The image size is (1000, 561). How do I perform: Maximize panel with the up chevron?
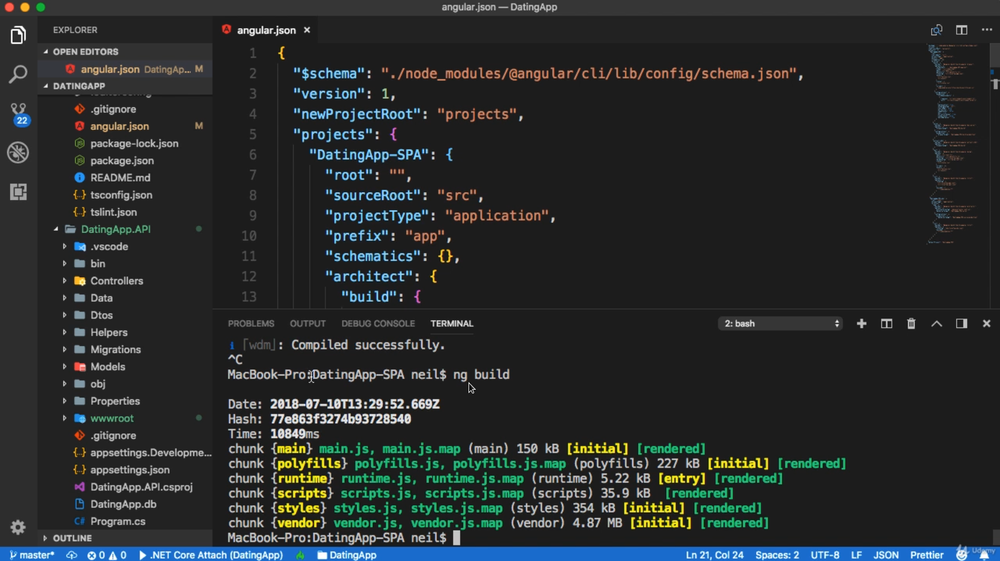coord(936,324)
